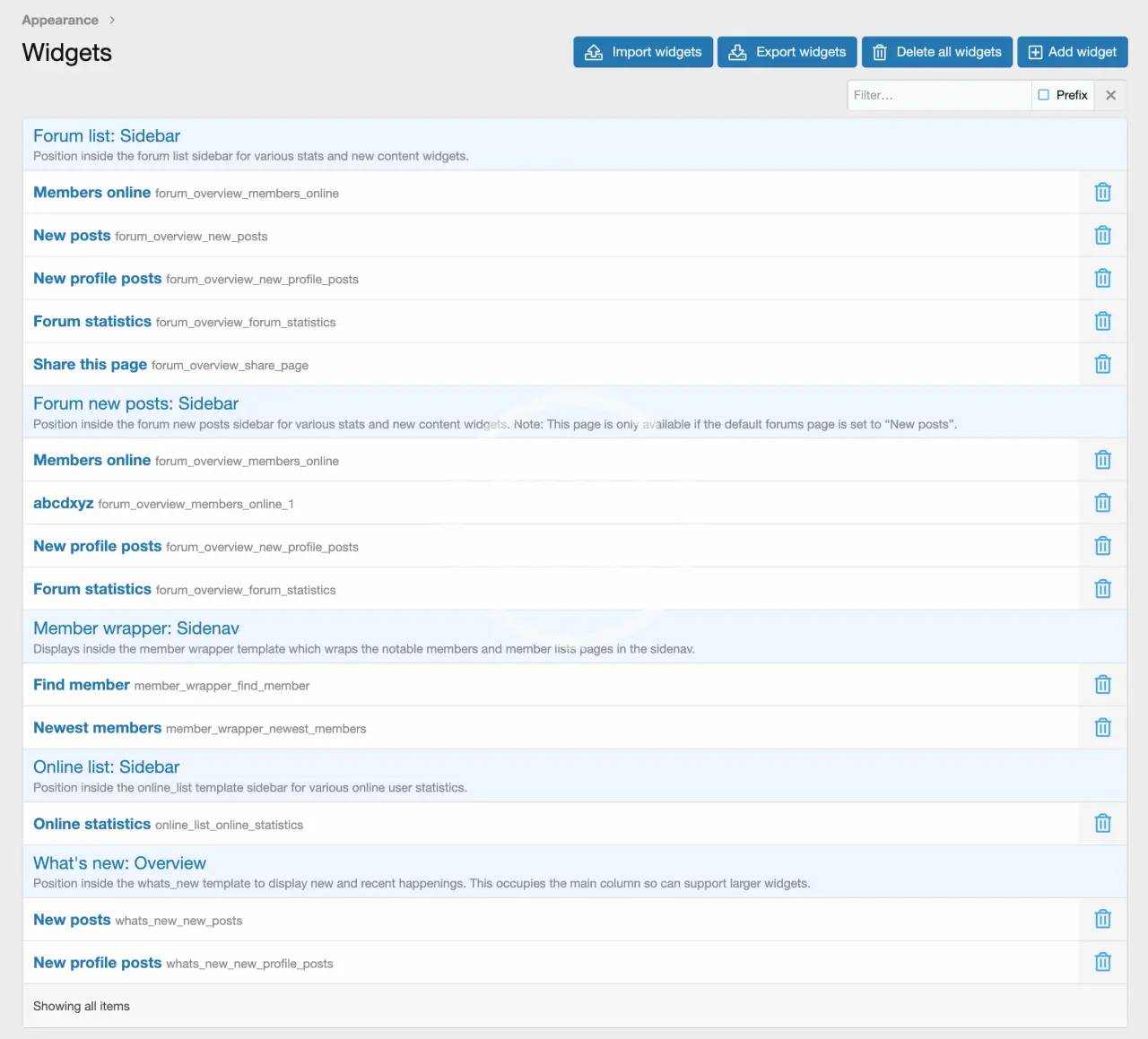Click trash icon for Share this page widget
The image size is (1148, 1039).
(x=1102, y=364)
